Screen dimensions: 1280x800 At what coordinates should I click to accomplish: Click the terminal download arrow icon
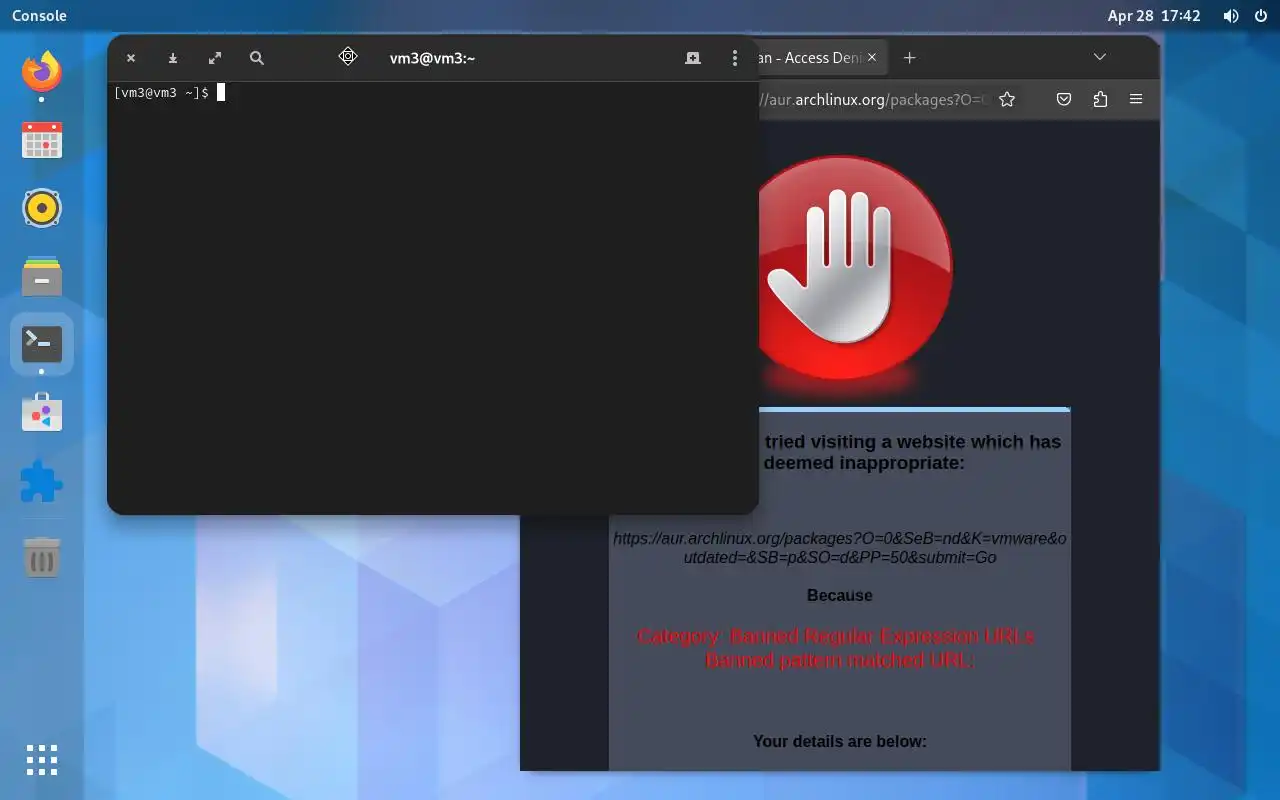[173, 58]
